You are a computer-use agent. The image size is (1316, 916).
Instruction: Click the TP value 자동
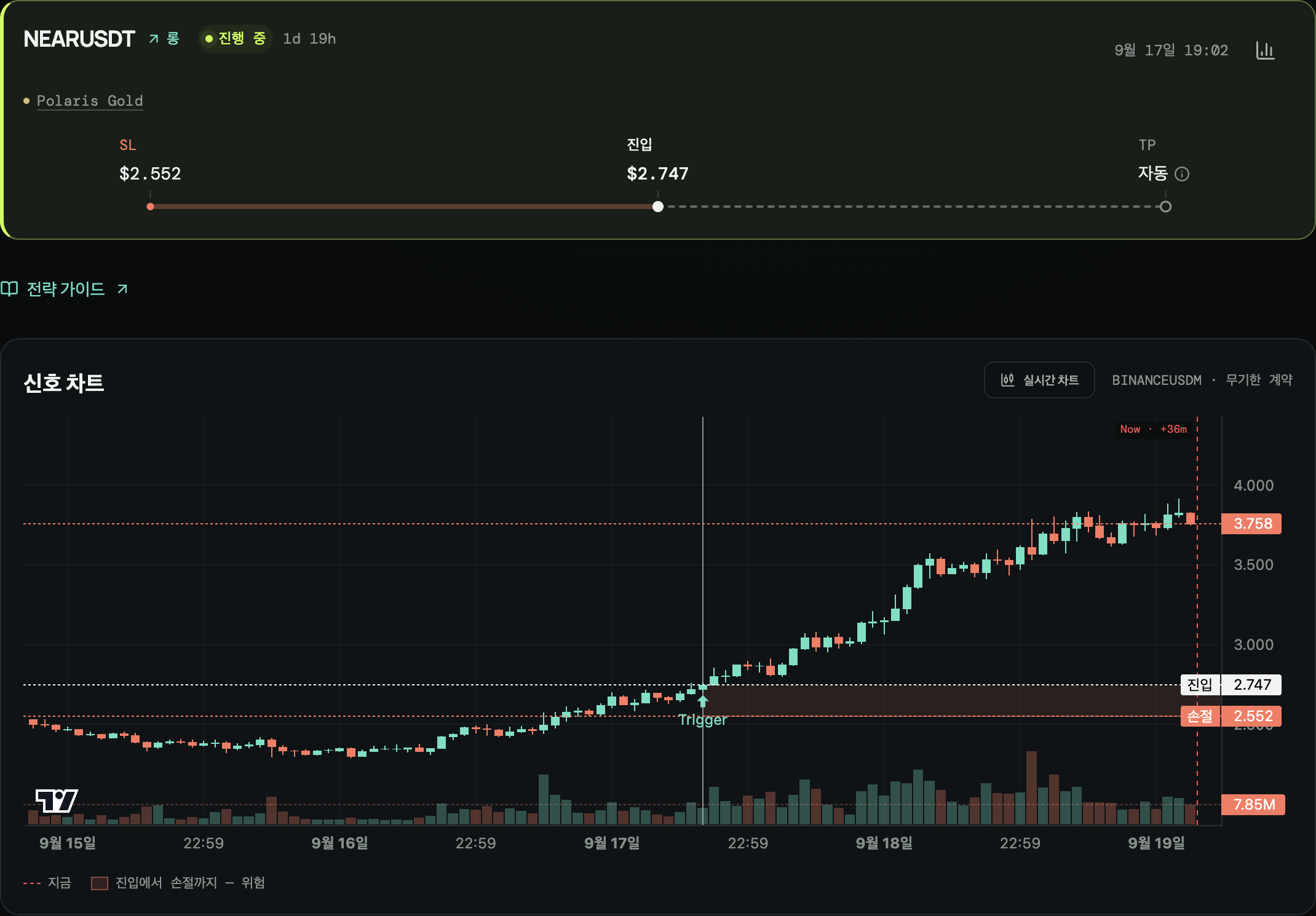pyautogui.click(x=1153, y=173)
